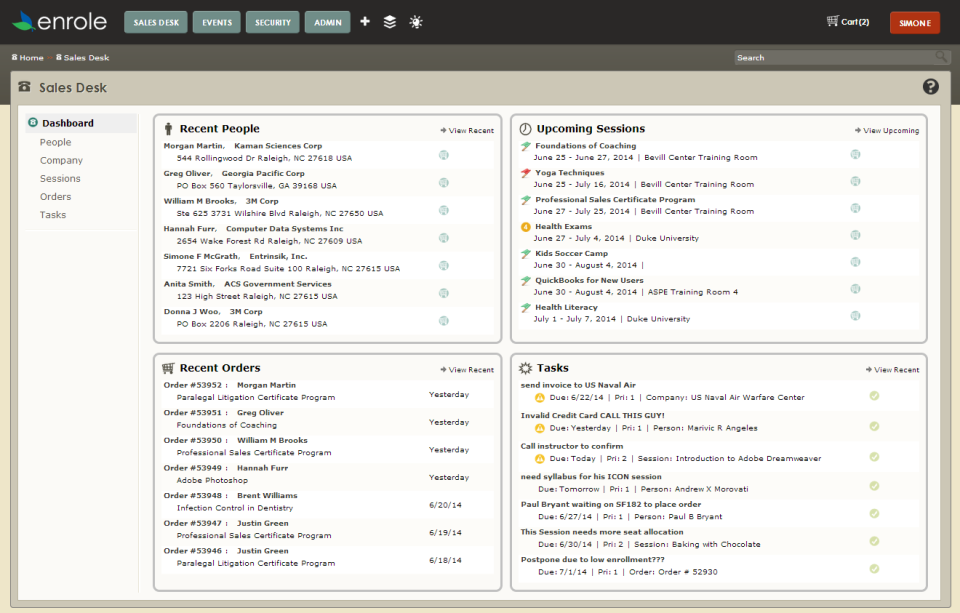960x613 pixels.
Task: Mark Call instructor to confirm task complete
Action: tap(874, 457)
